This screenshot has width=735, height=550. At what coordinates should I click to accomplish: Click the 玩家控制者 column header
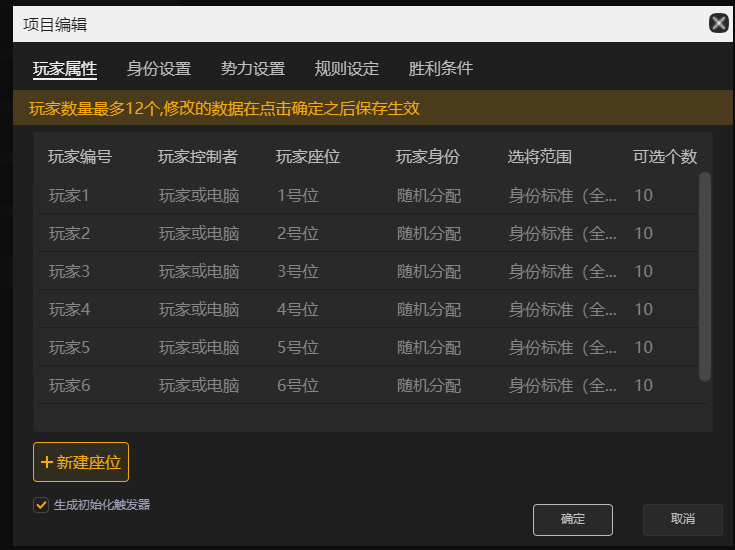(198, 157)
